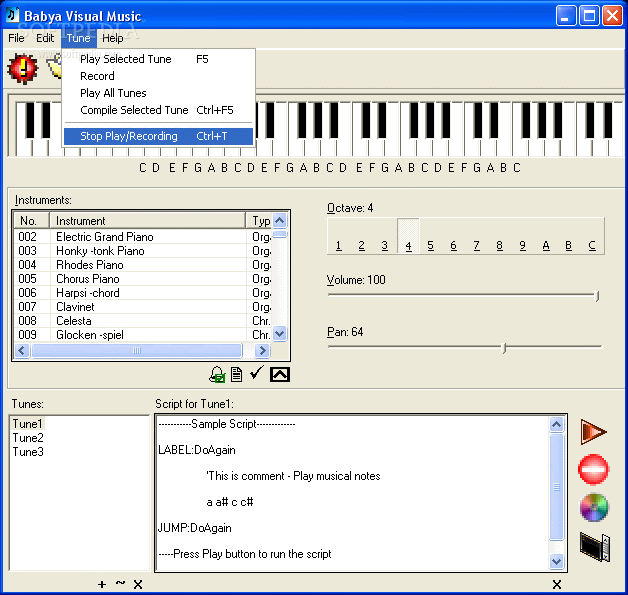Select Chorus Piano instrument
The height and width of the screenshot is (595, 628).
pos(143,279)
